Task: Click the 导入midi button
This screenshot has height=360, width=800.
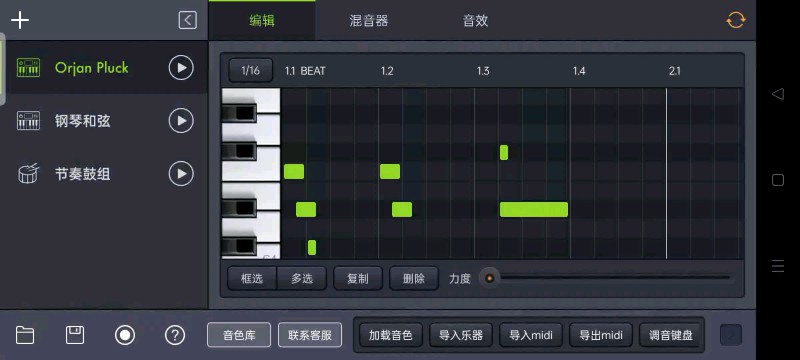Action: tap(531, 335)
